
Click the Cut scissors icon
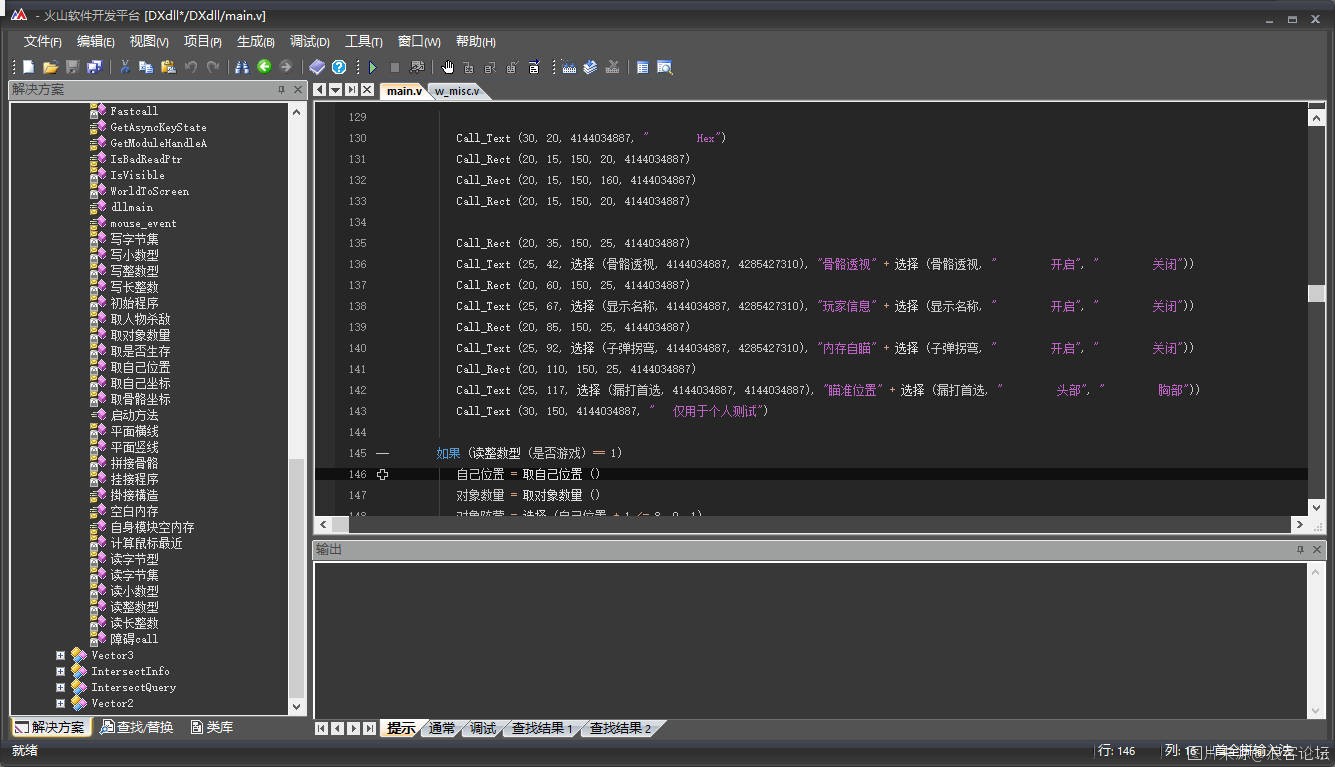point(125,67)
